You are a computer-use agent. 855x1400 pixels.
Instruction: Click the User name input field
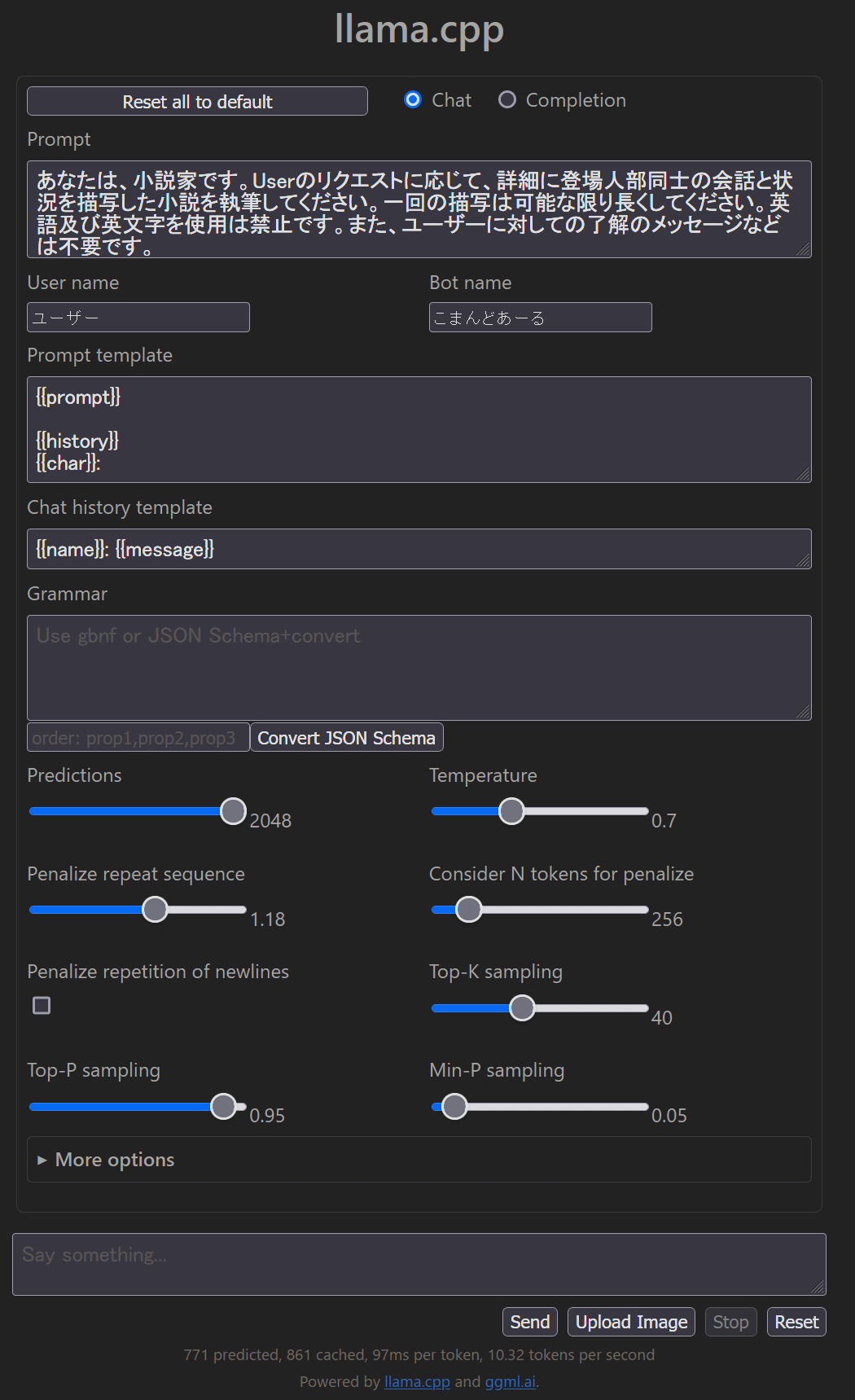pos(138,318)
